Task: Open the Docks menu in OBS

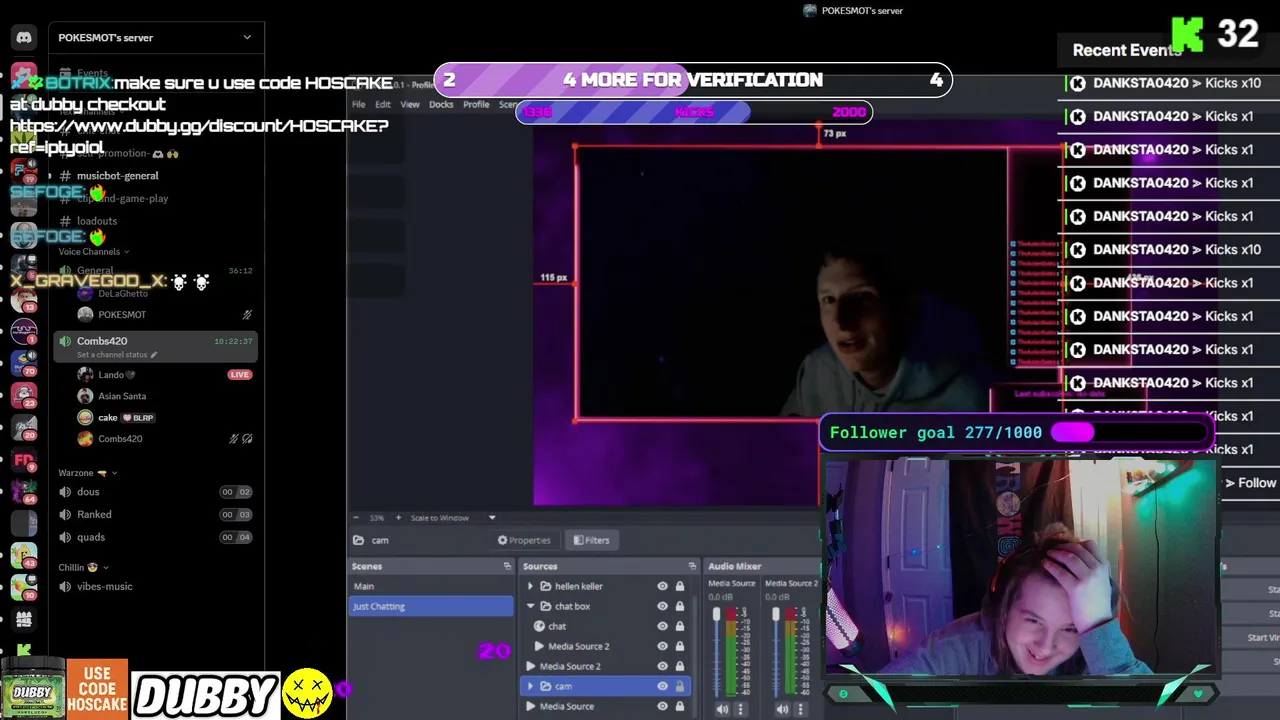Action: 441,104
